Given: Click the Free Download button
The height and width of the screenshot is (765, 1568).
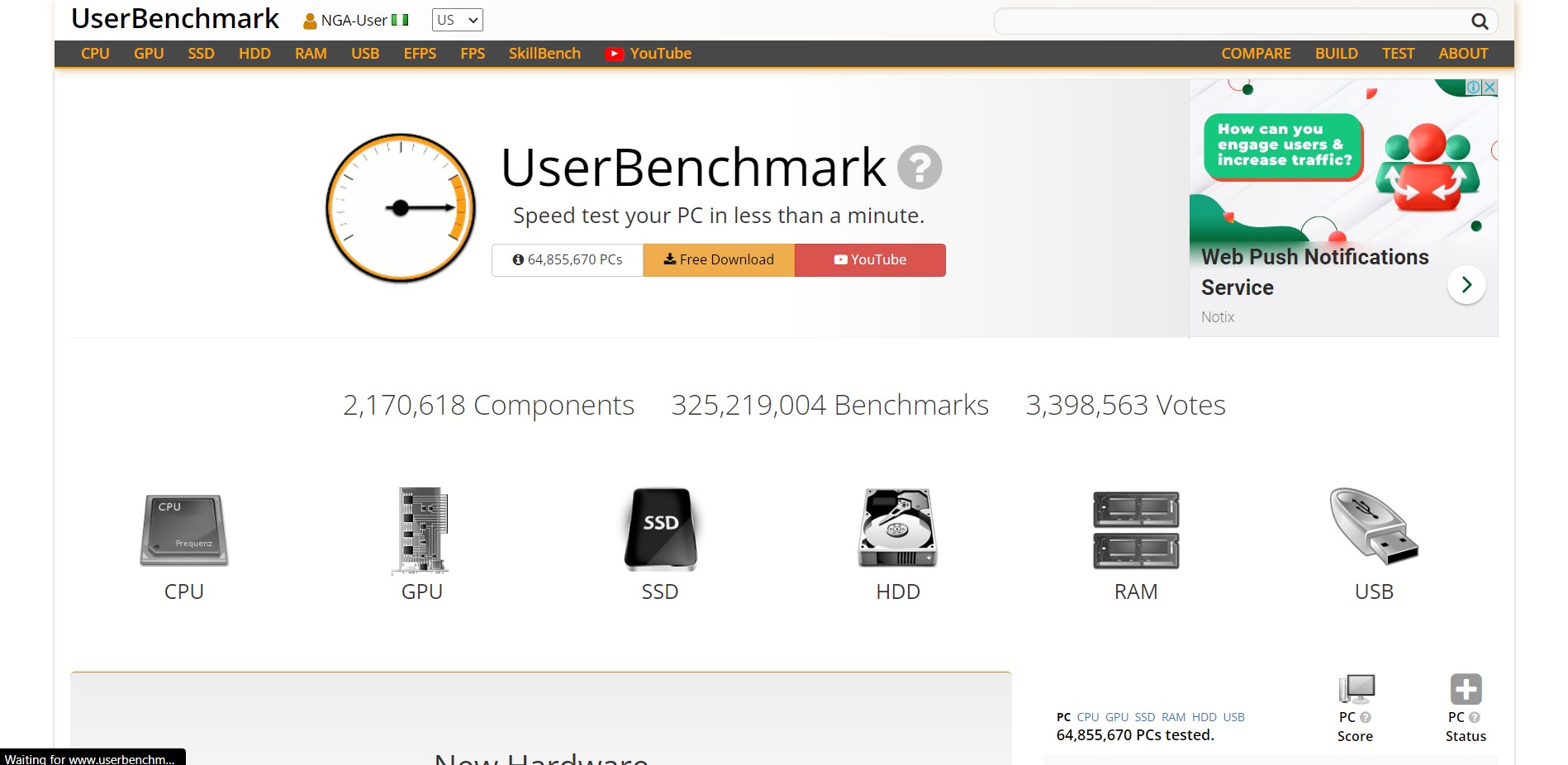Looking at the screenshot, I should [x=719, y=260].
